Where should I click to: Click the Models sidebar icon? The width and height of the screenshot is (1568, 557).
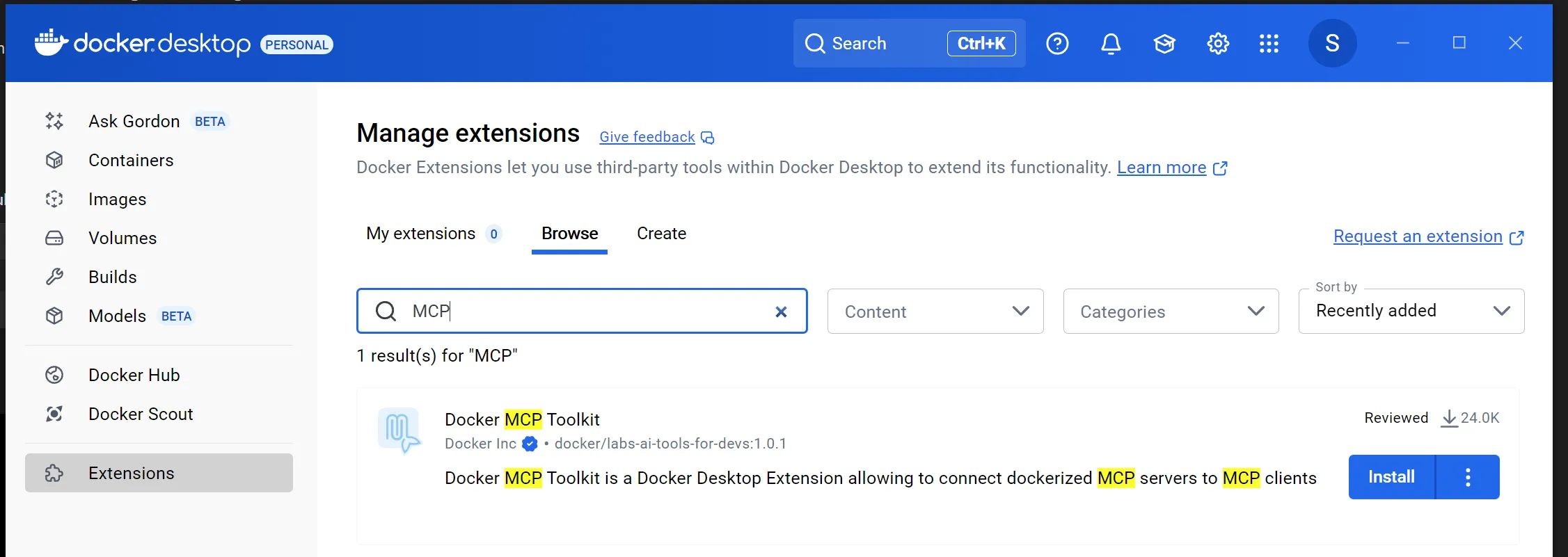[54, 316]
